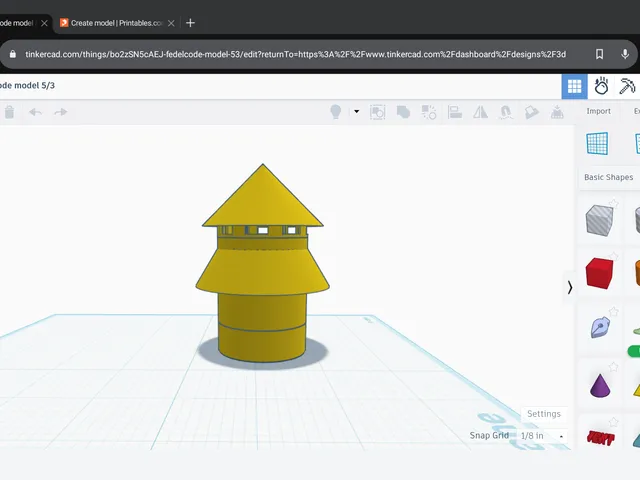Select the Group shapes icon
Image resolution: width=640 pixels, height=480 pixels.
(x=403, y=112)
